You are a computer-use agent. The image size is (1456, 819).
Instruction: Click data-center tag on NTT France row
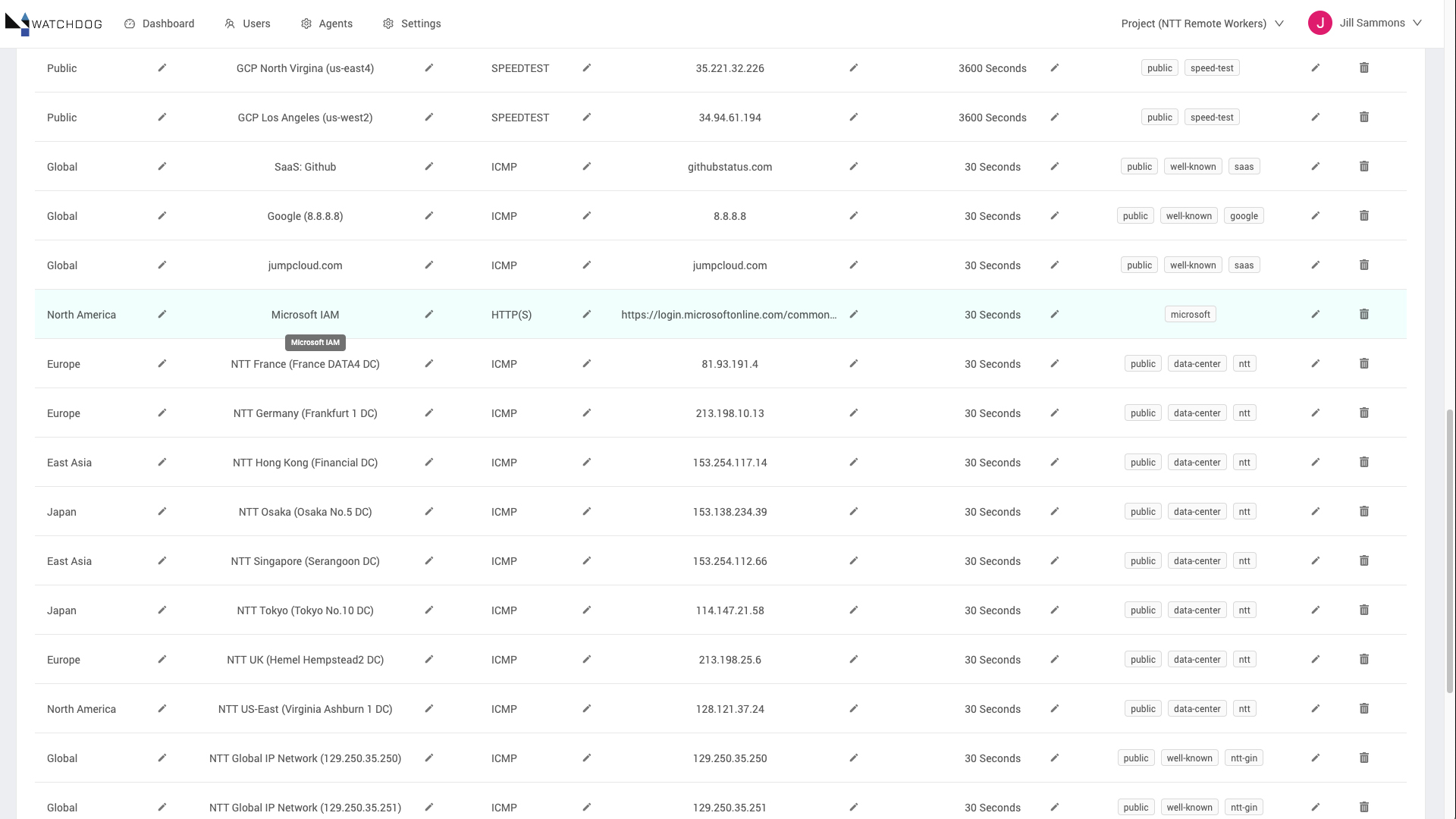pyautogui.click(x=1197, y=363)
